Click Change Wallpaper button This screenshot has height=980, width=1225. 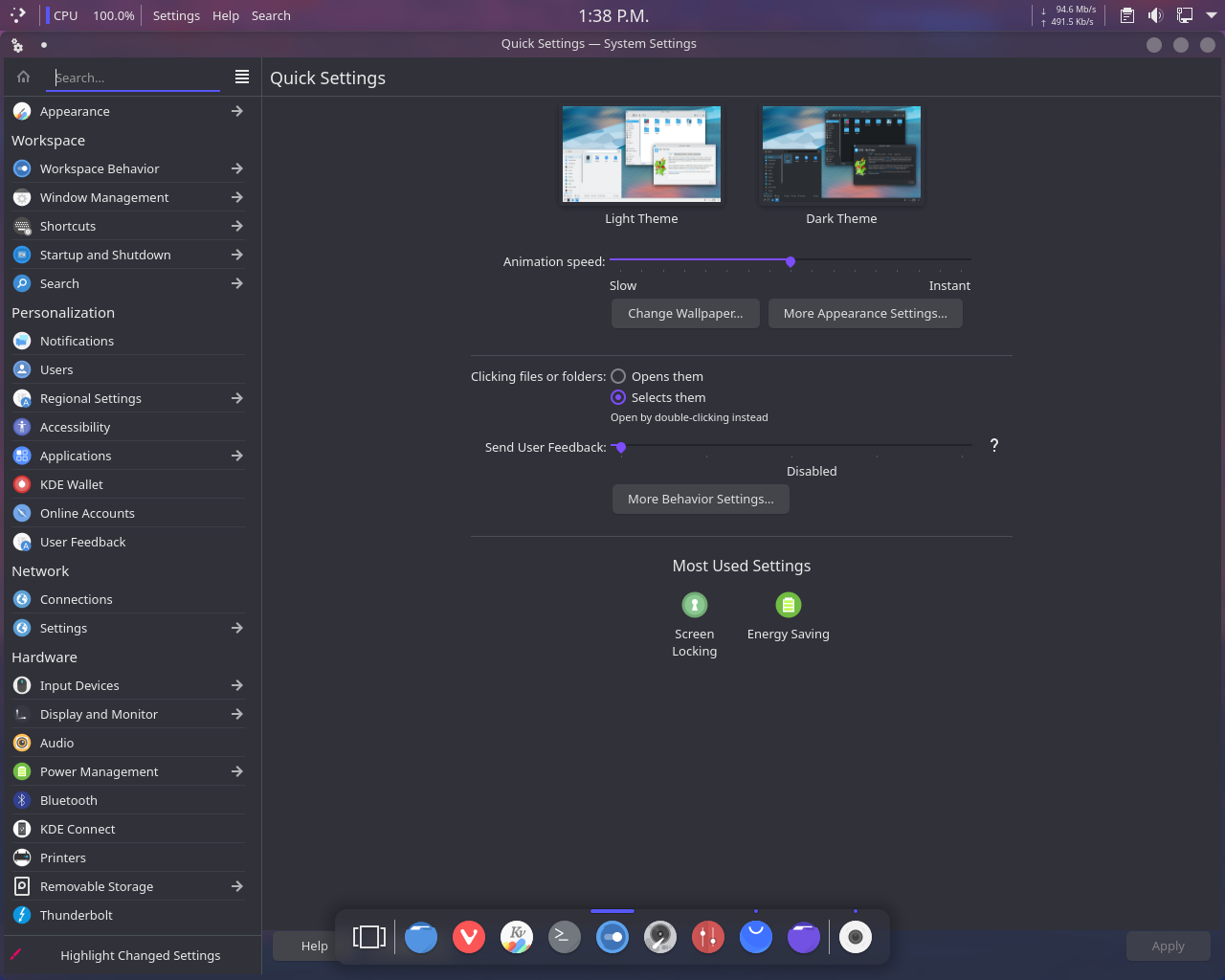pyautogui.click(x=685, y=313)
